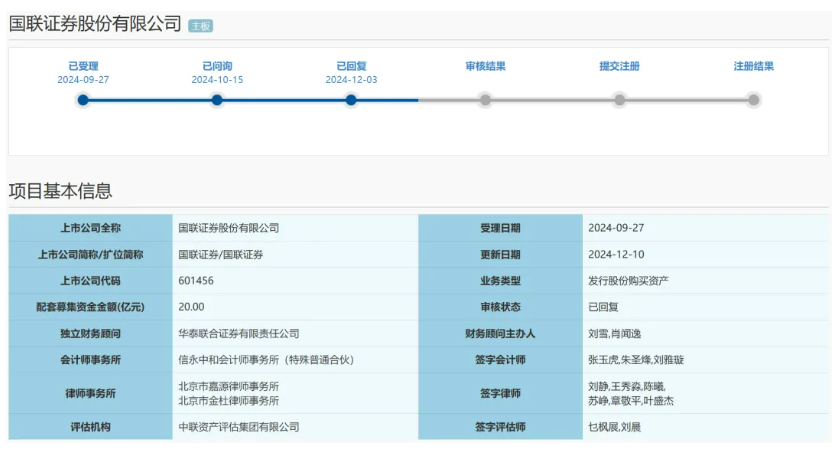Viewport: 840px width, 451px height.
Task: Click the names 乜枫展,刘晨
Action: click(x=614, y=427)
